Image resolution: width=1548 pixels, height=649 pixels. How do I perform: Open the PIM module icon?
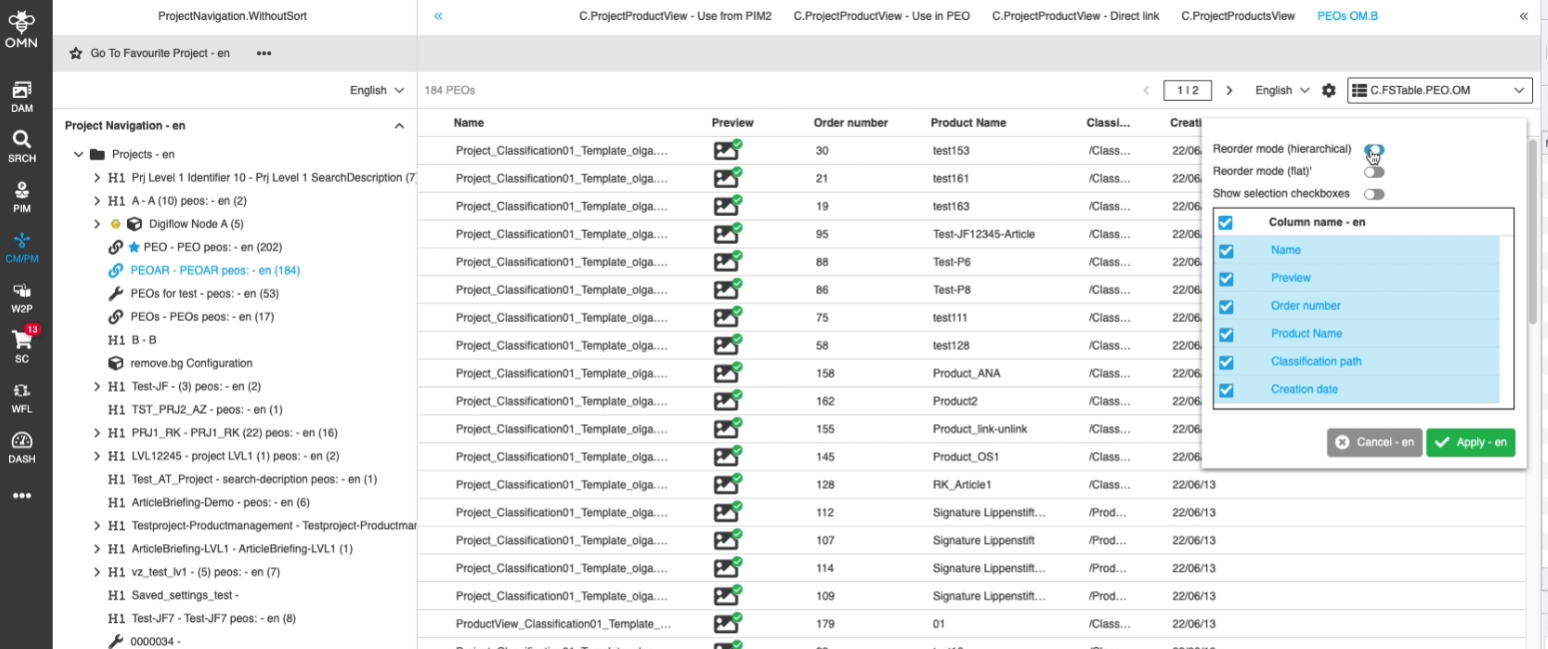pos(22,196)
